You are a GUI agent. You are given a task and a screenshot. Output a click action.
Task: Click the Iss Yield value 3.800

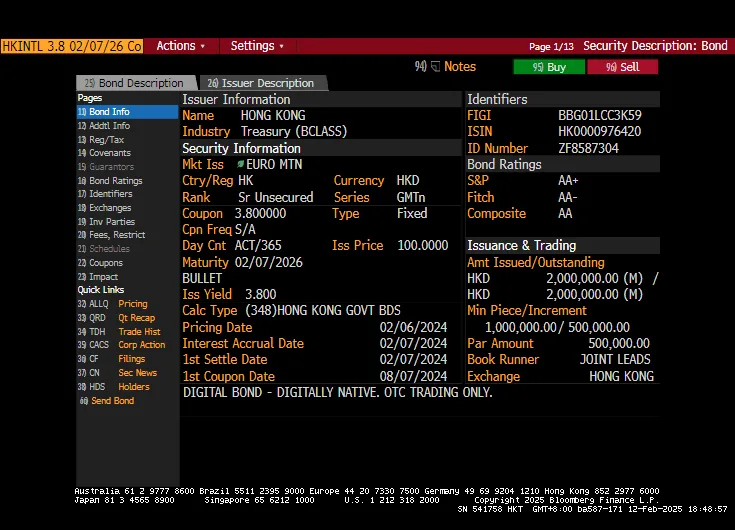(x=261, y=294)
